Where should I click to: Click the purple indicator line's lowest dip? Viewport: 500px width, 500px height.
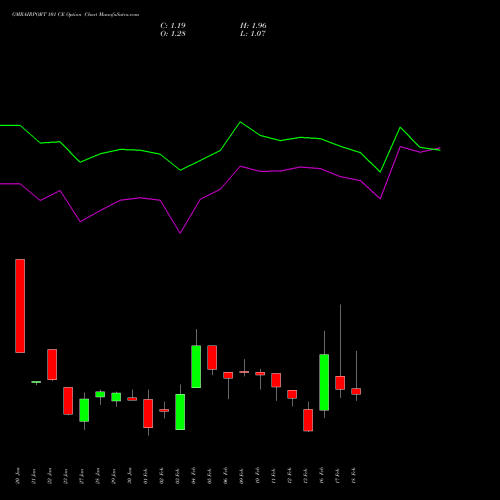(180, 233)
